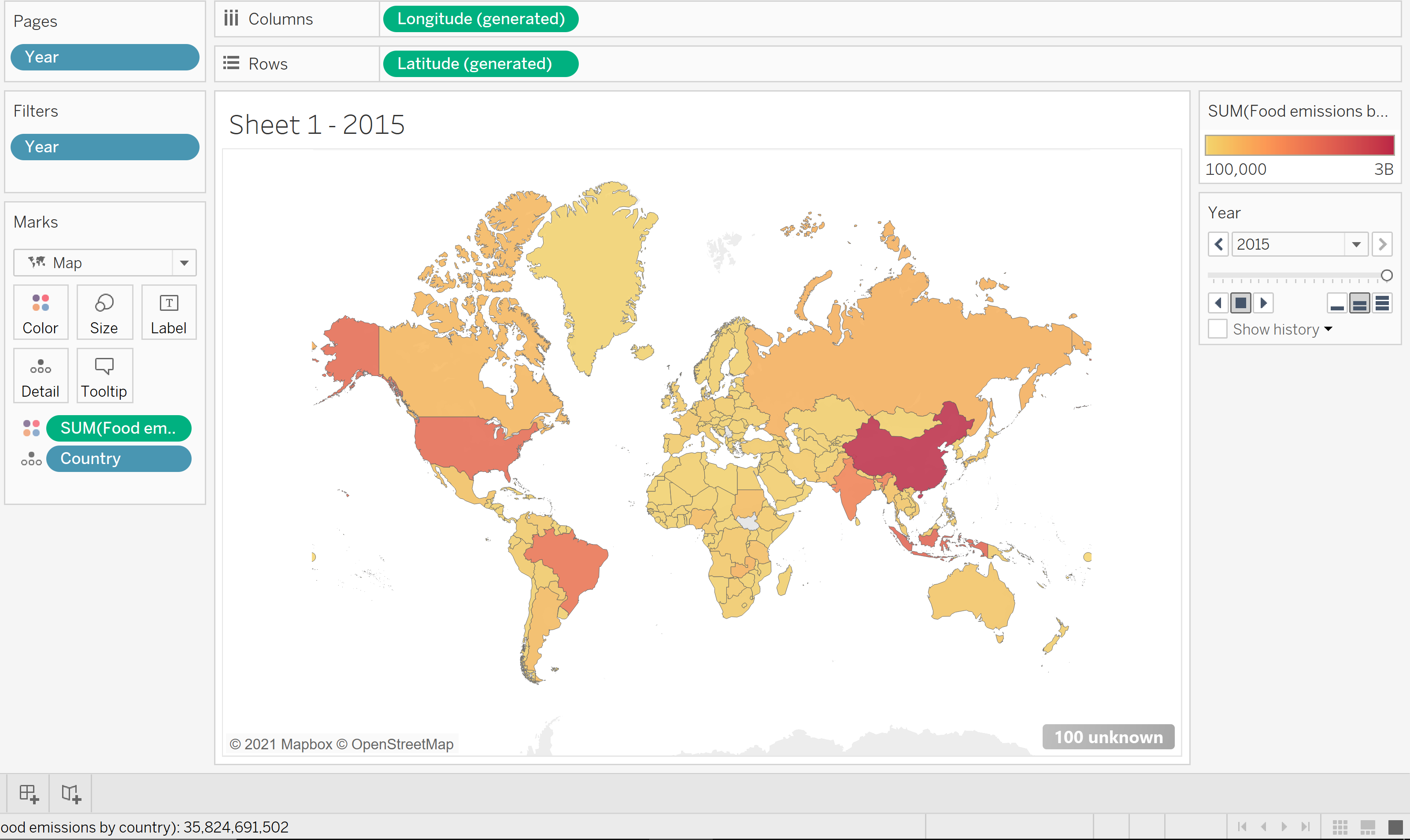Play the year animation backward

click(x=1218, y=303)
